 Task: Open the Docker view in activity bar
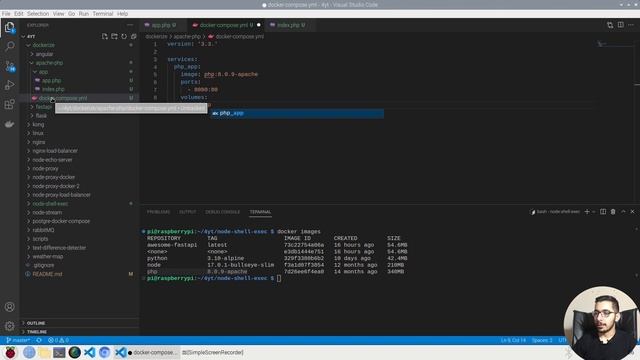9,124
